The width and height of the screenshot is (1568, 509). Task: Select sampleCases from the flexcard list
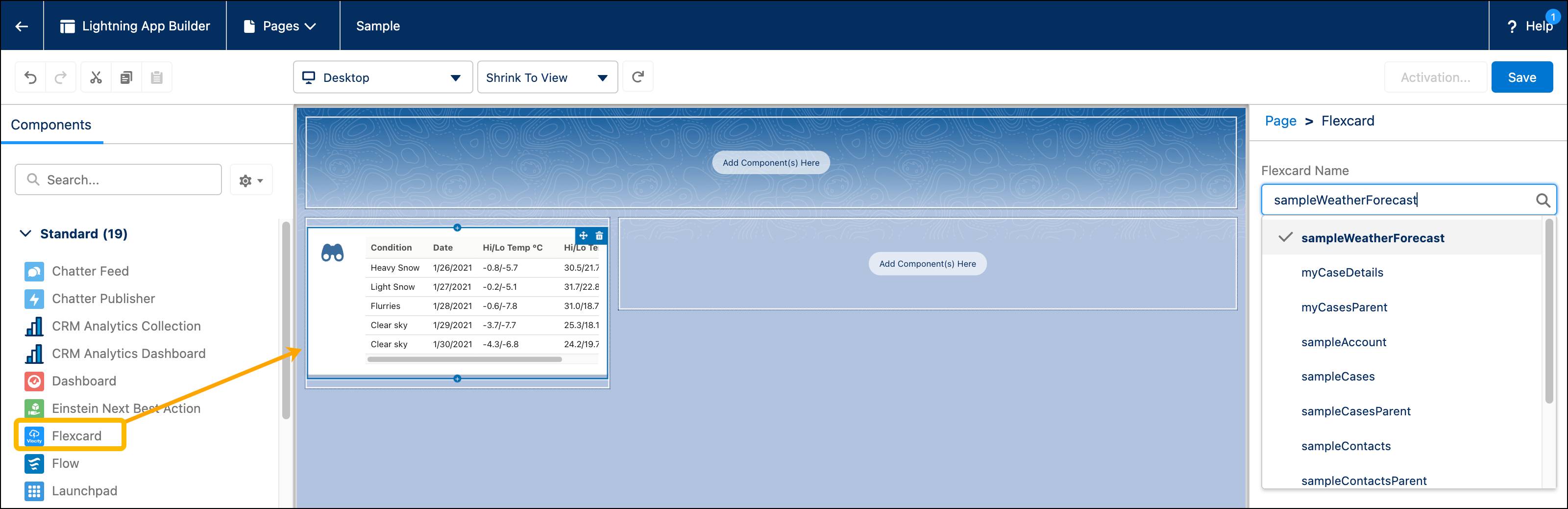1338,376
